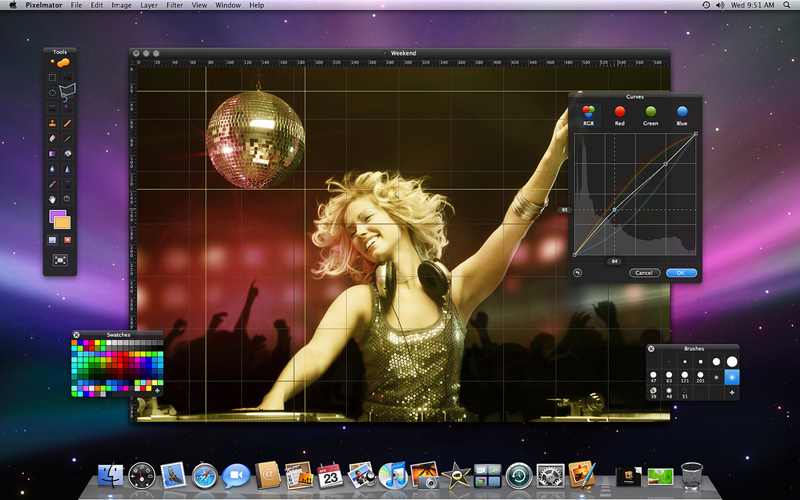Click the full screen mode icon in Tools

click(x=60, y=260)
